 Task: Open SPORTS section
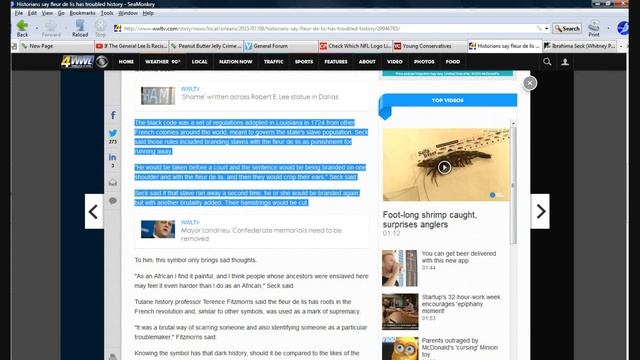[x=304, y=62]
